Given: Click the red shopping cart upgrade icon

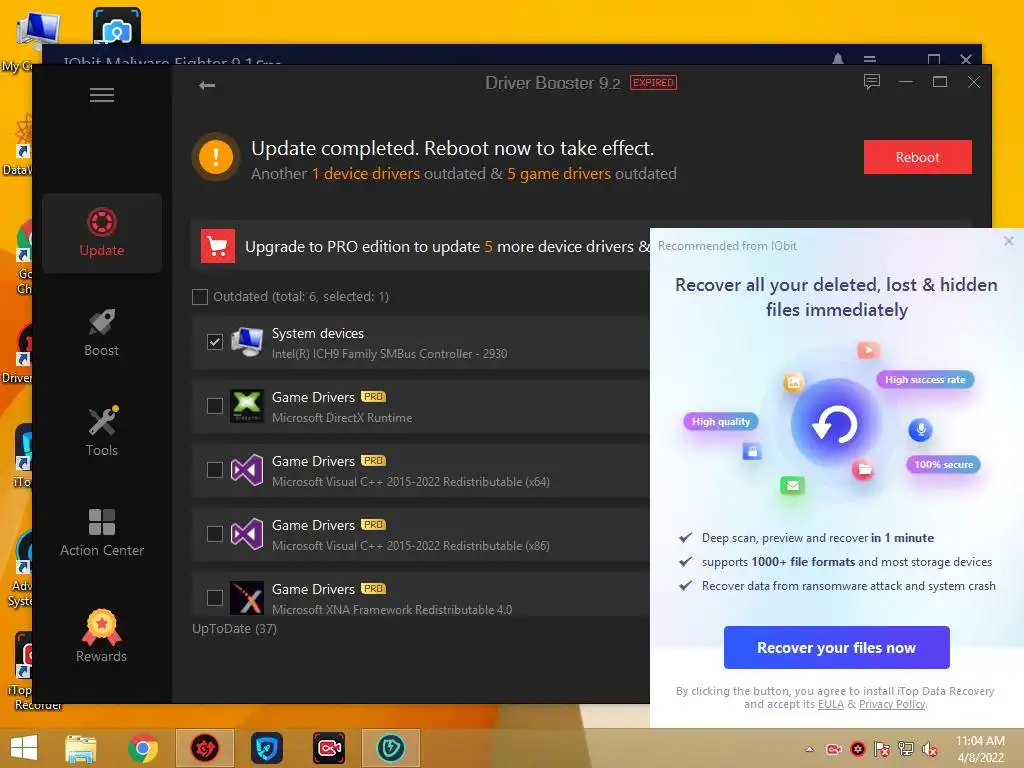Looking at the screenshot, I should point(217,246).
